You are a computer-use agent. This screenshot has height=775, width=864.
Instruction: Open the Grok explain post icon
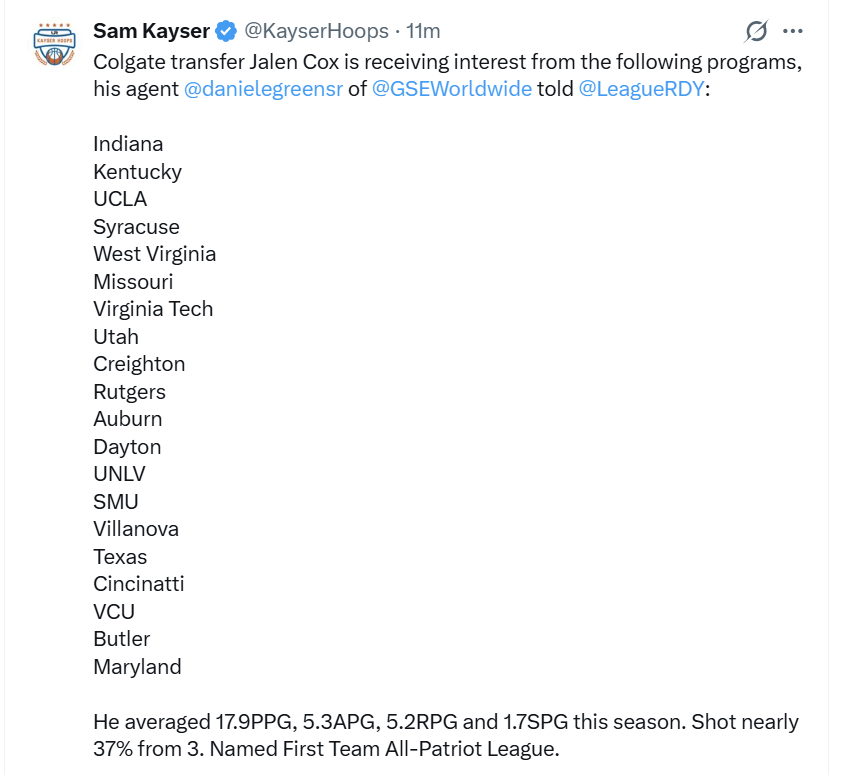coord(757,32)
